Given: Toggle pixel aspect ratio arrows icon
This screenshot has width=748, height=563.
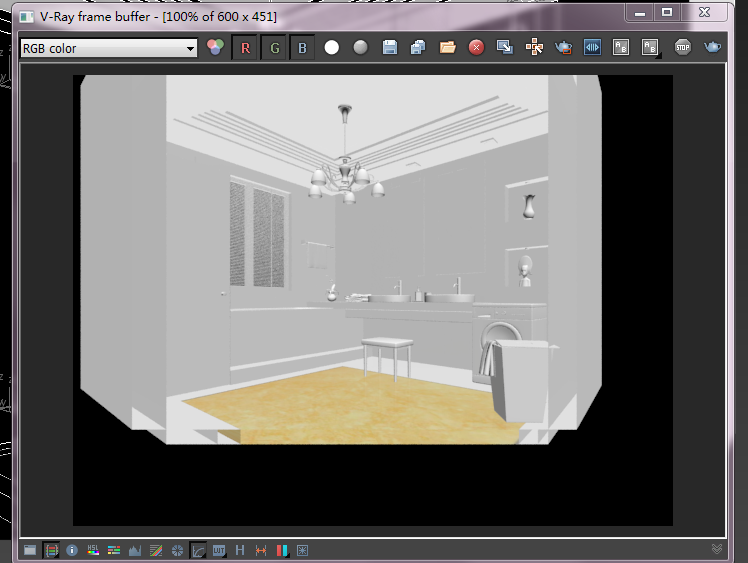Looking at the screenshot, I should [x=261, y=550].
